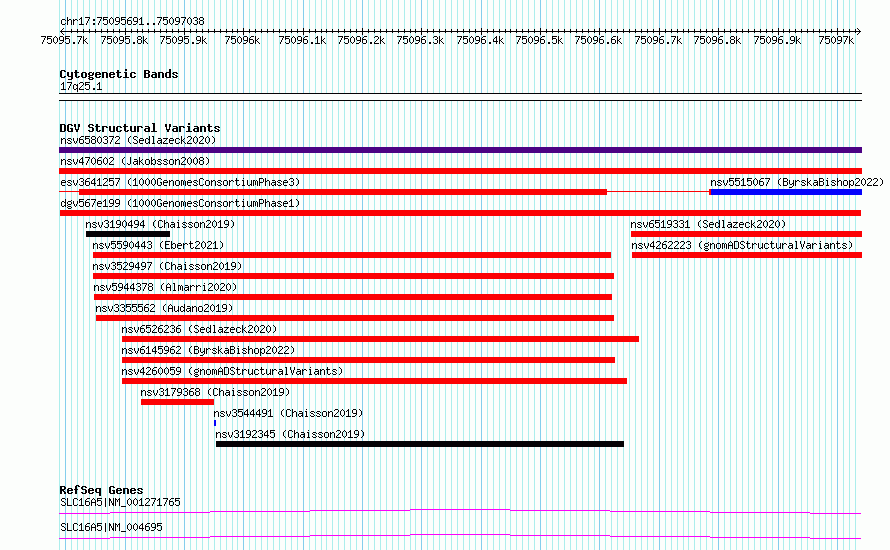The width and height of the screenshot is (890, 550).
Task: Open nsv3355562 (Audano2019) label
Action: tap(164, 308)
